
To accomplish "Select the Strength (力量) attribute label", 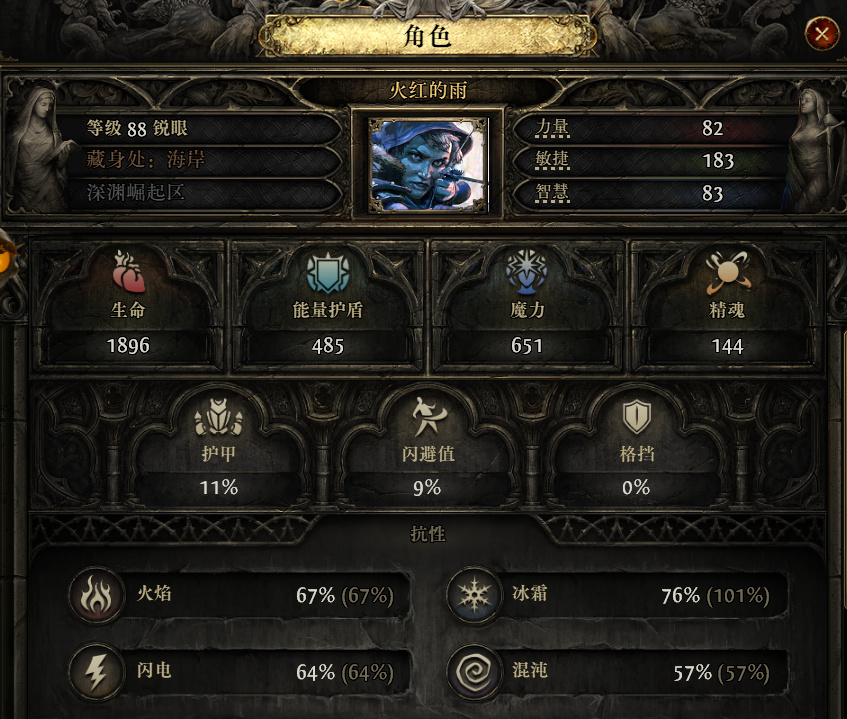I will point(552,128).
